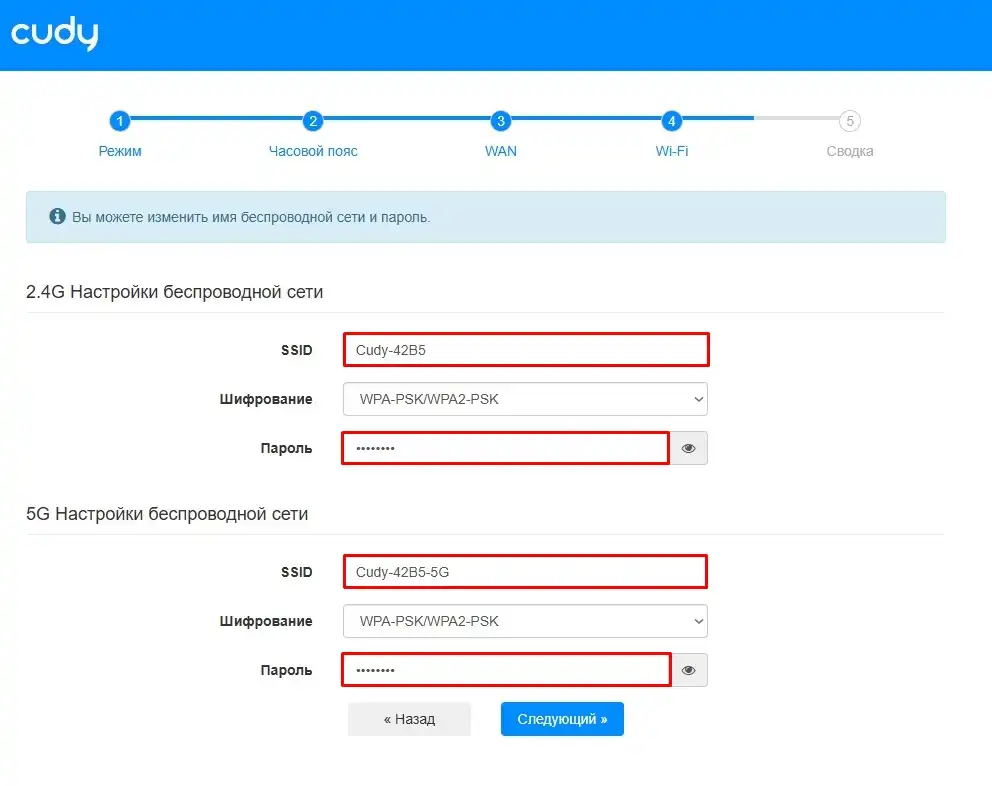Click the step 5 circle above Сводка

850,121
